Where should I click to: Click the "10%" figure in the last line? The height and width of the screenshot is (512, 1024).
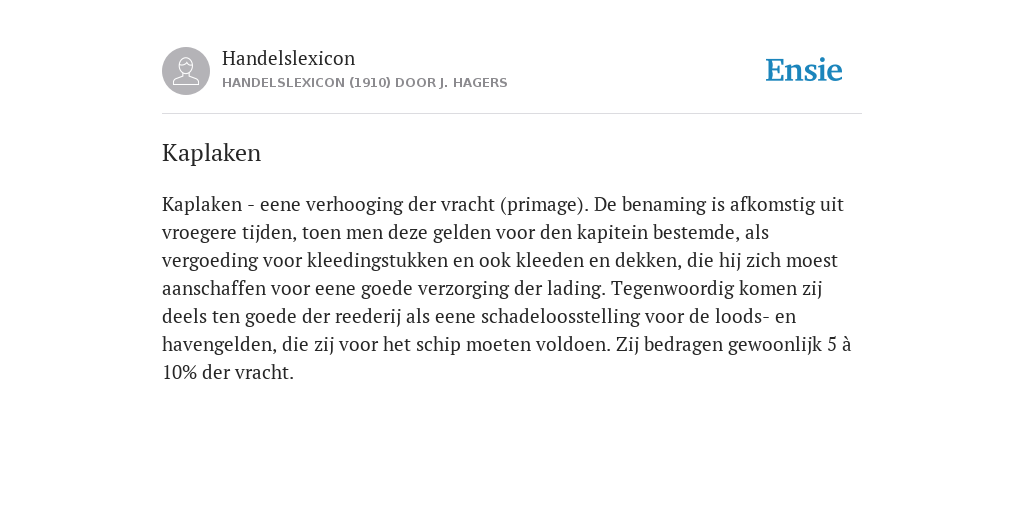[x=180, y=372]
